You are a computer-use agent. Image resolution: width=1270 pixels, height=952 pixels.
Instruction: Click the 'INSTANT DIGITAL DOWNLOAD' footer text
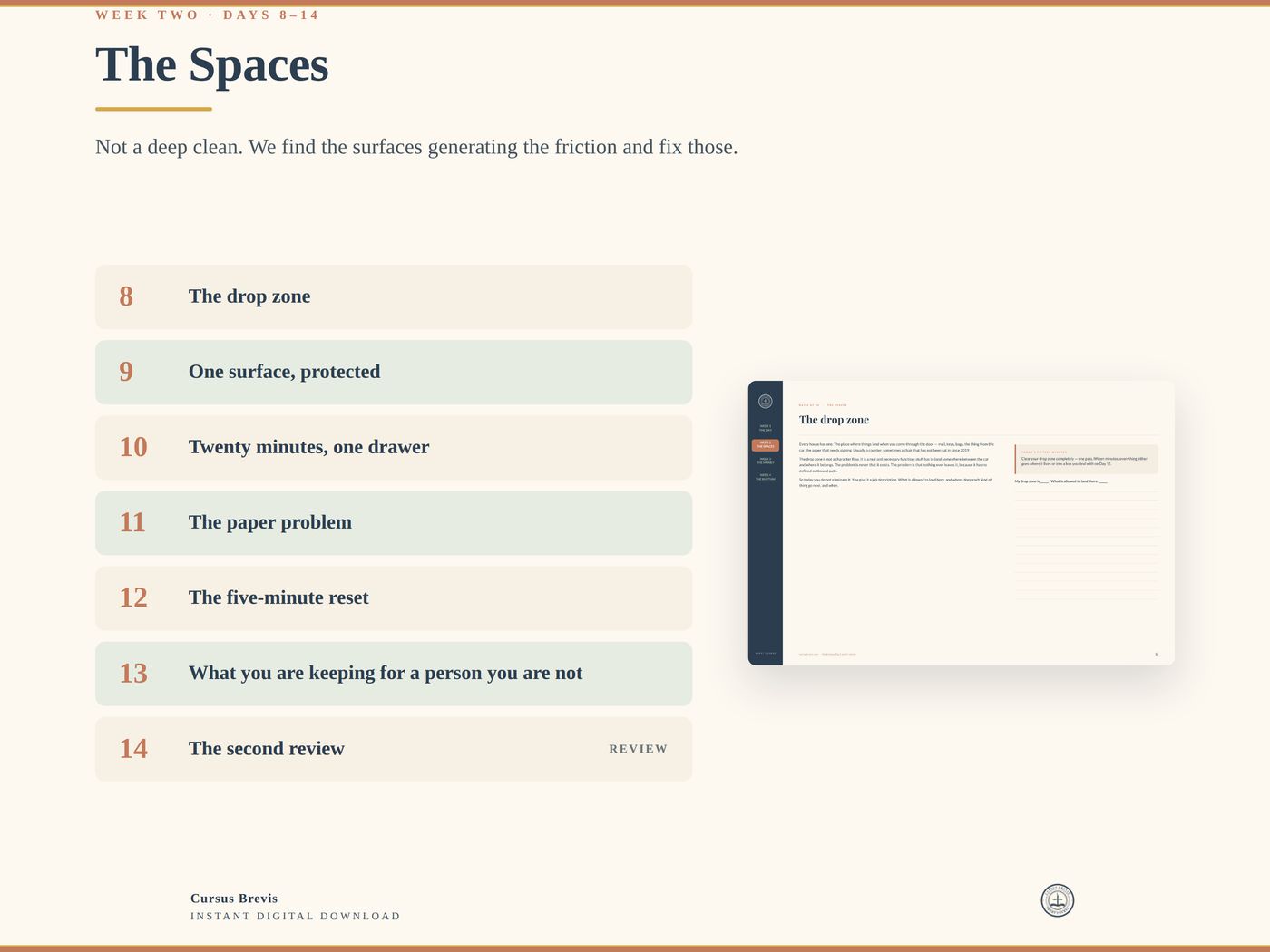pyautogui.click(x=296, y=916)
